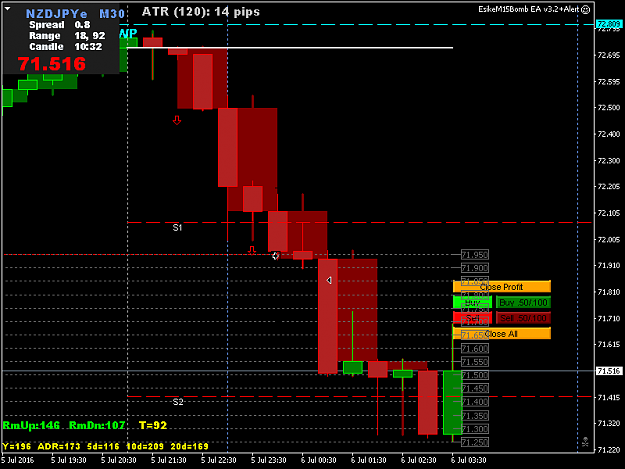Click the large red candle at 6 Jul 00:30
Image resolution: width=625 pixels, height=469 pixels.
pyautogui.click(x=328, y=316)
